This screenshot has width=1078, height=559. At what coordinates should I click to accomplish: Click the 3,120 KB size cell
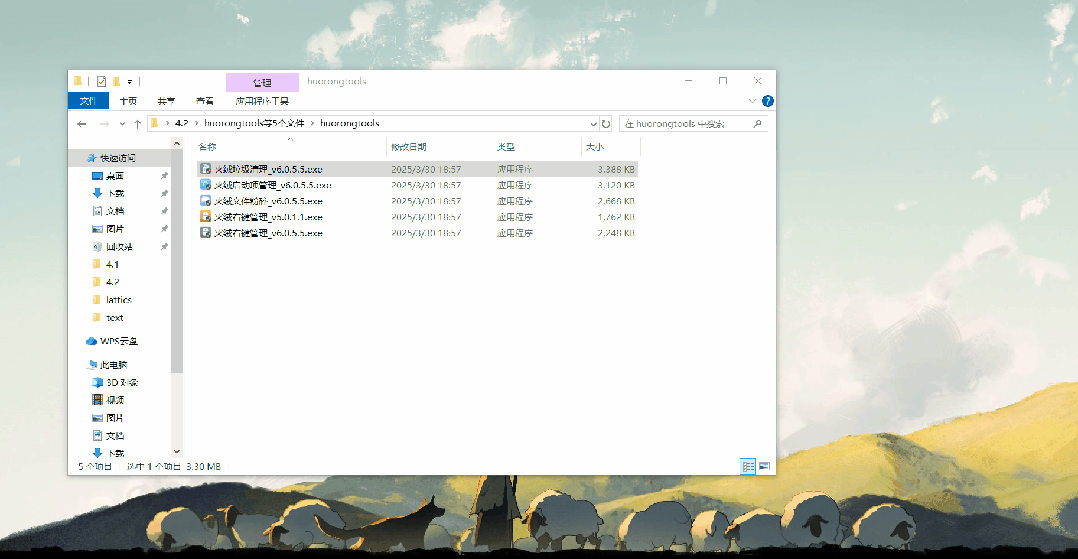pyautogui.click(x=616, y=185)
